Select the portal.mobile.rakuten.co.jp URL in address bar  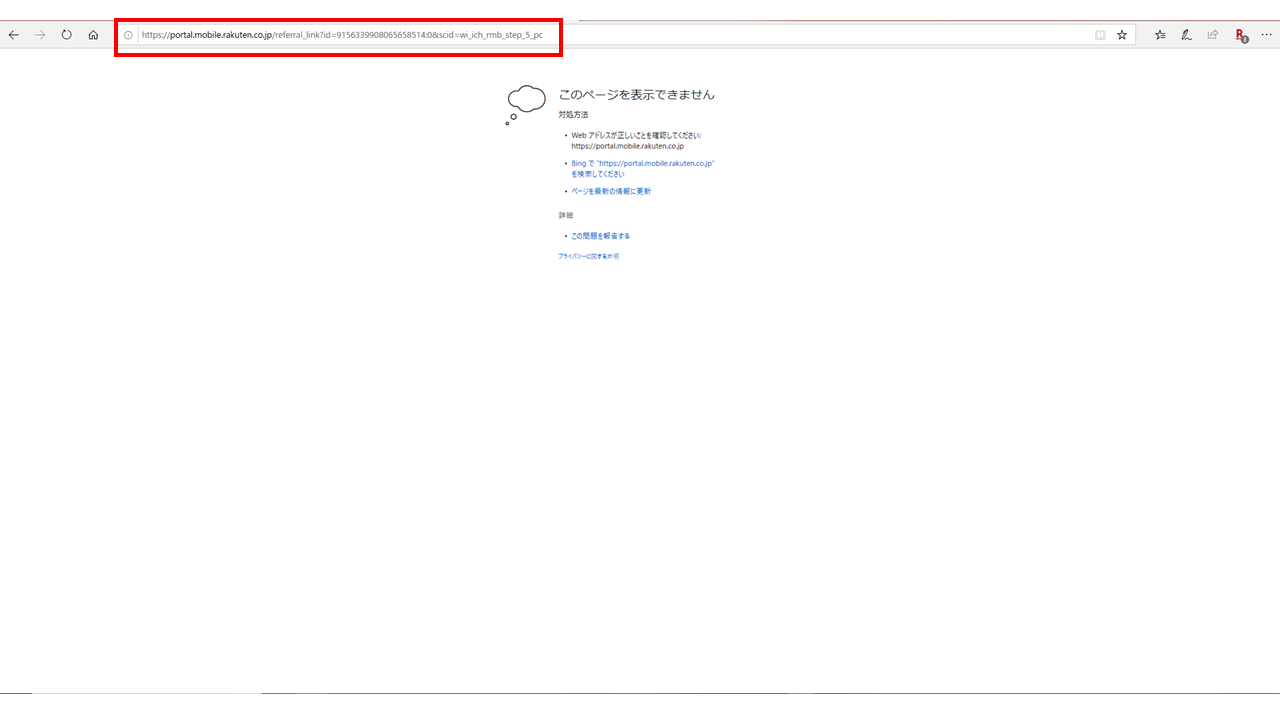(x=342, y=35)
